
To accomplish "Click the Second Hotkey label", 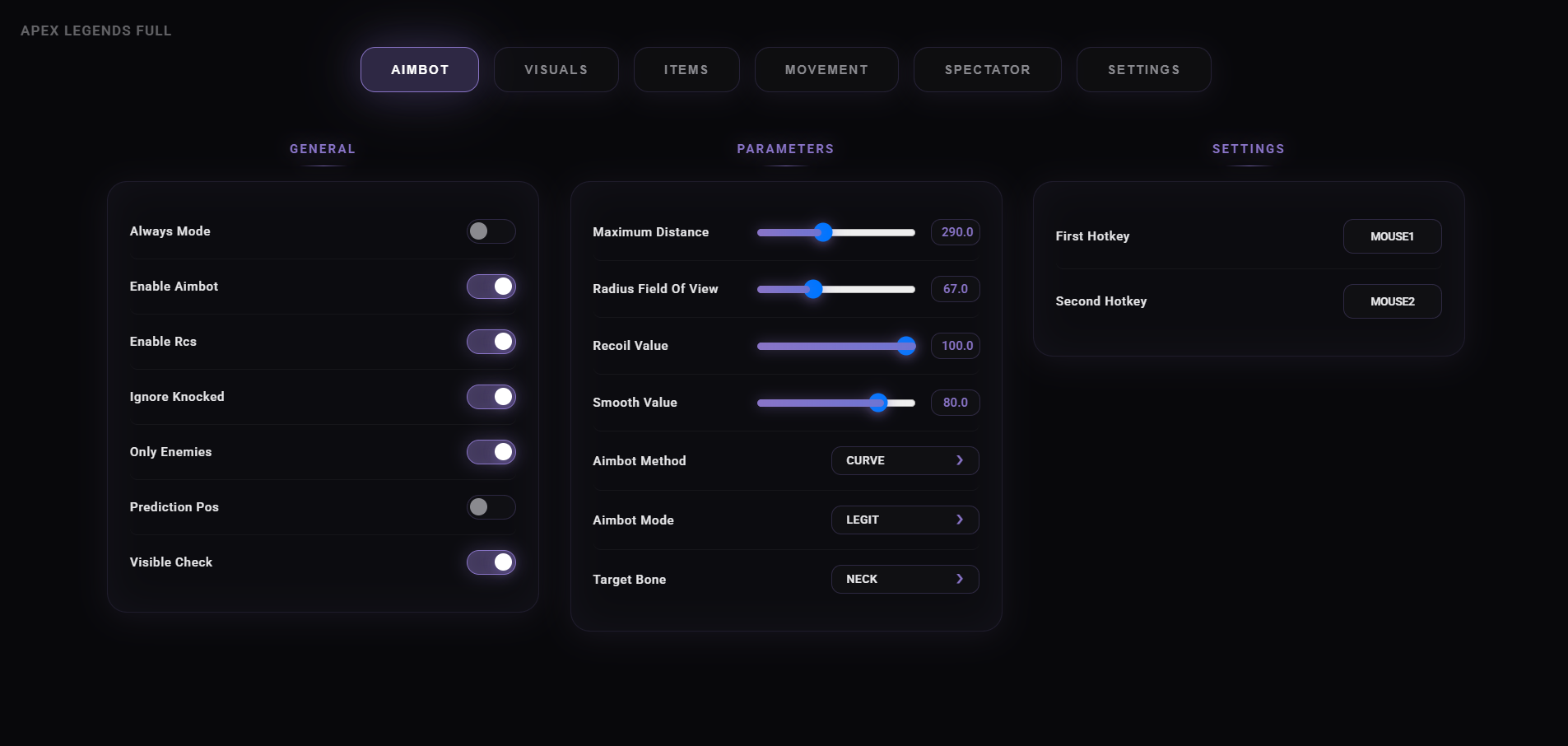I will [x=1101, y=301].
